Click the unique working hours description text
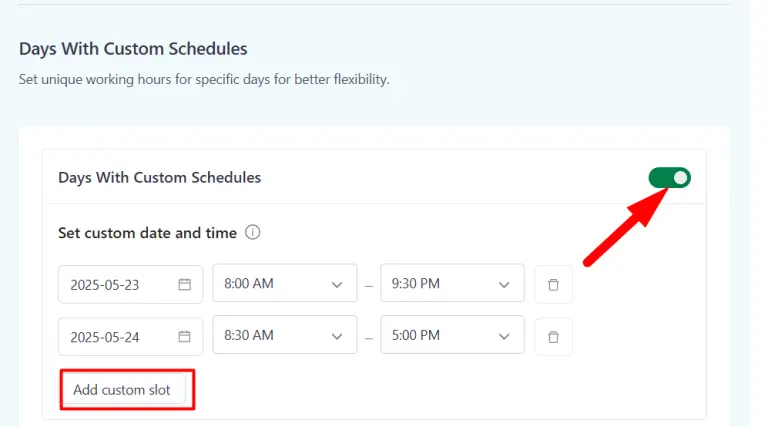This screenshot has width=768, height=427. (x=204, y=79)
